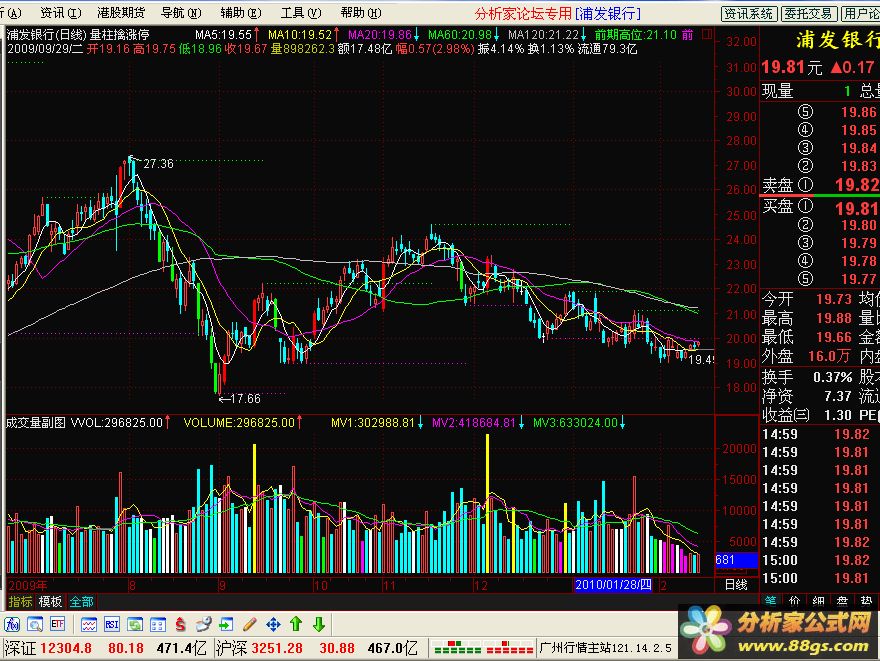The height and width of the screenshot is (661, 880).
Task: Click the blue four-way move arrows icon
Action: (273, 624)
